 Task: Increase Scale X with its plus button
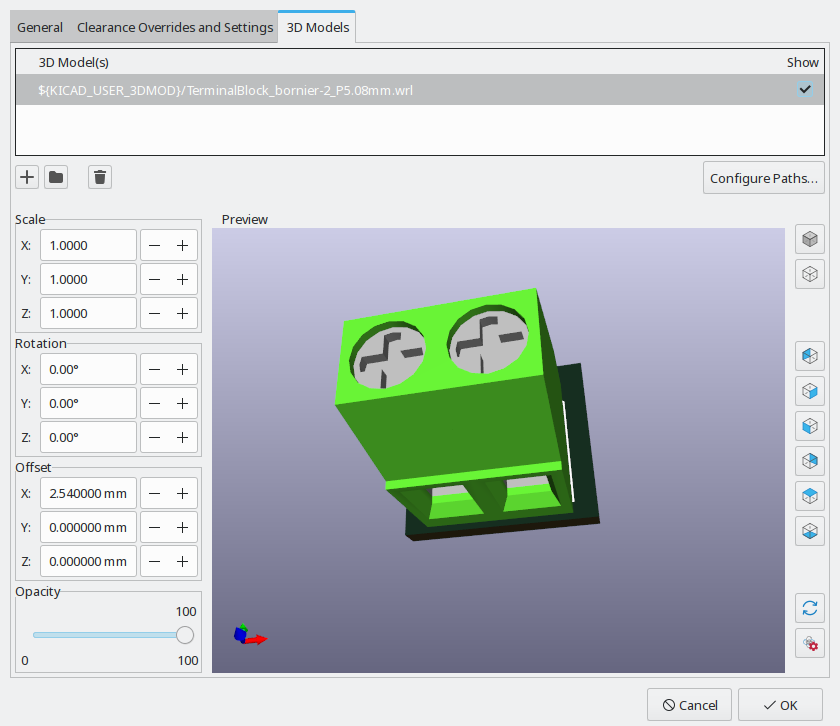click(183, 245)
